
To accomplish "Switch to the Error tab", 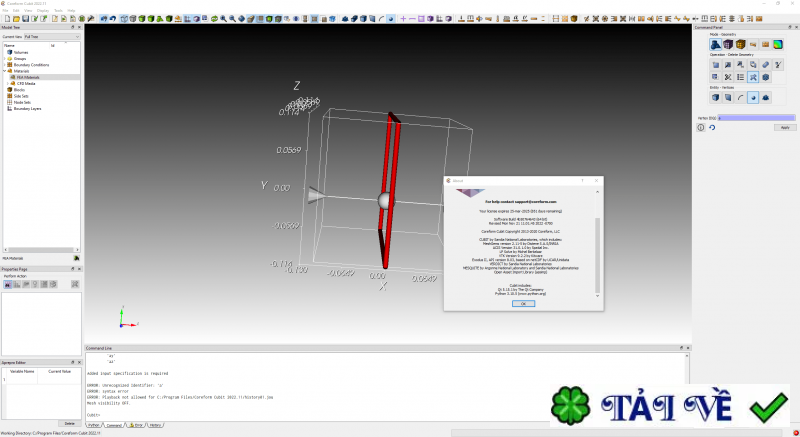I will tap(138, 425).
